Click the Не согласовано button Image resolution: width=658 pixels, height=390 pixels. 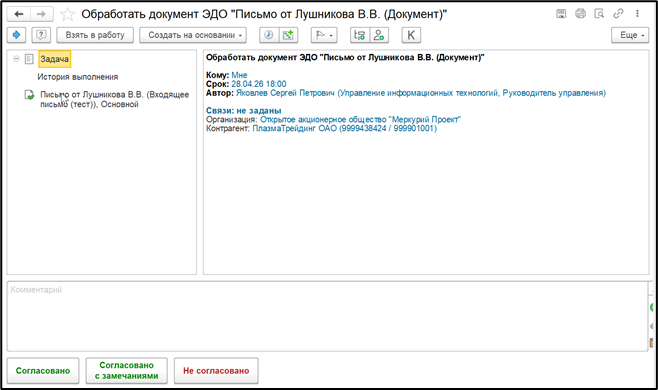click(x=216, y=371)
